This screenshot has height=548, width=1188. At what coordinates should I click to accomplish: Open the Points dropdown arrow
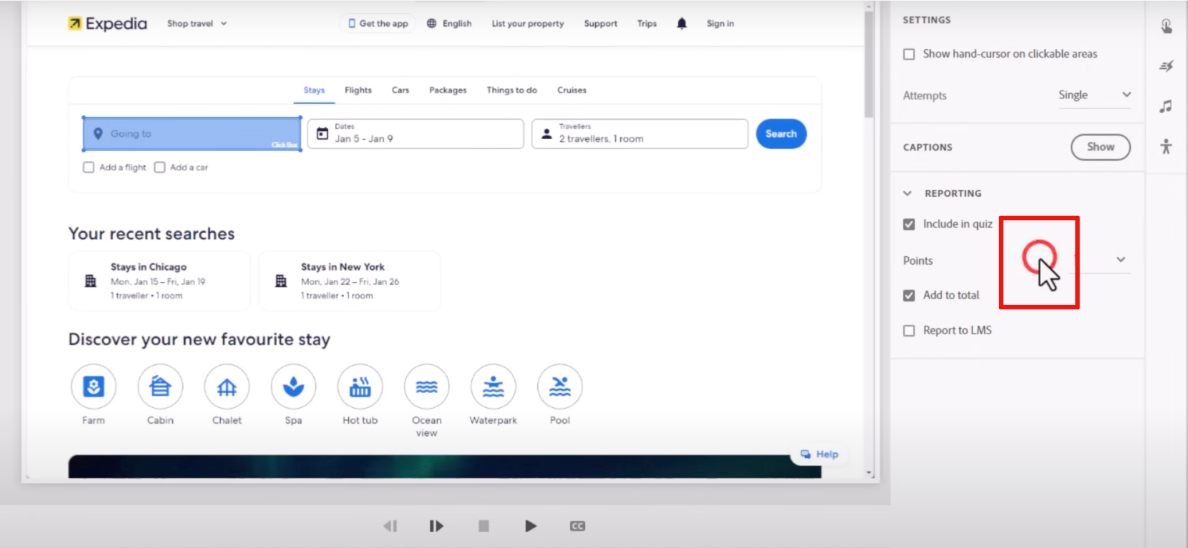[x=1121, y=260]
